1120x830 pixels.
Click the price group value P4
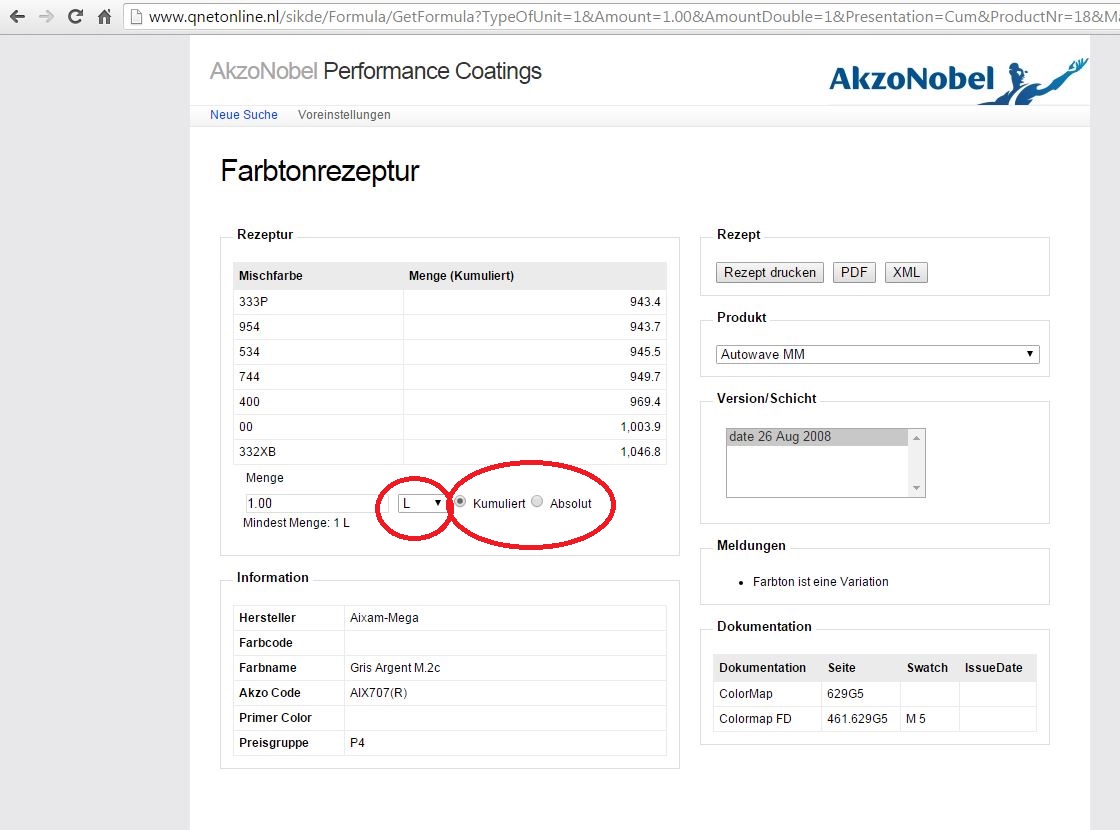click(357, 743)
